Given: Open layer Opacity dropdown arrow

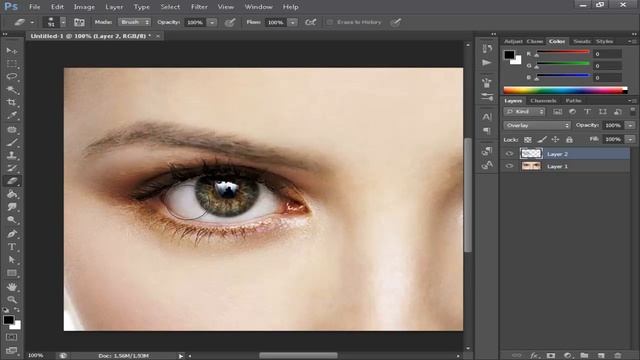Looking at the screenshot, I should (631, 125).
